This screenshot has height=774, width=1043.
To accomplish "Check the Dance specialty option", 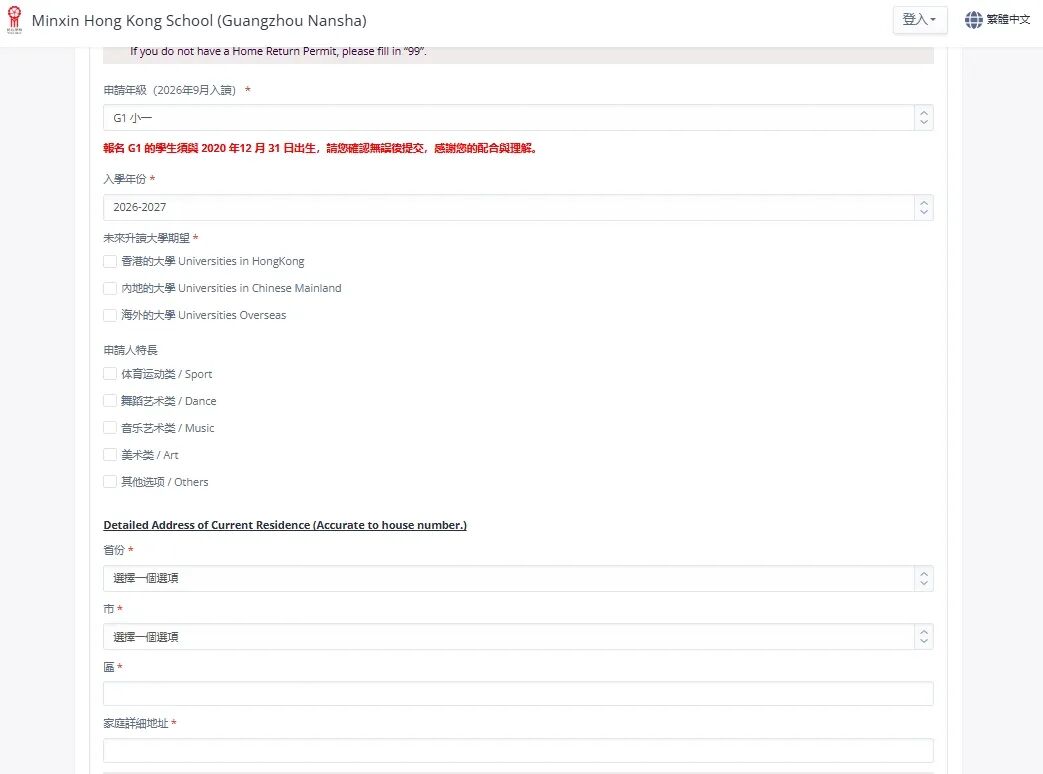I will (110, 402).
